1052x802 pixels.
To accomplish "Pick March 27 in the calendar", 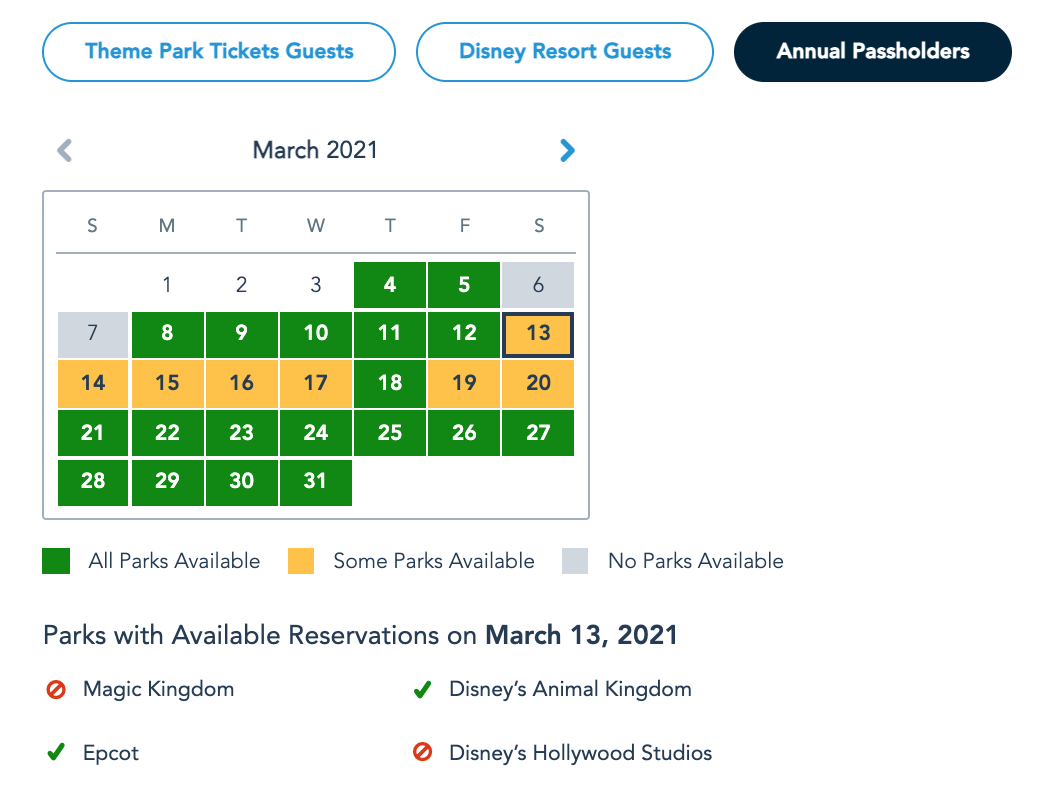I will tap(538, 432).
